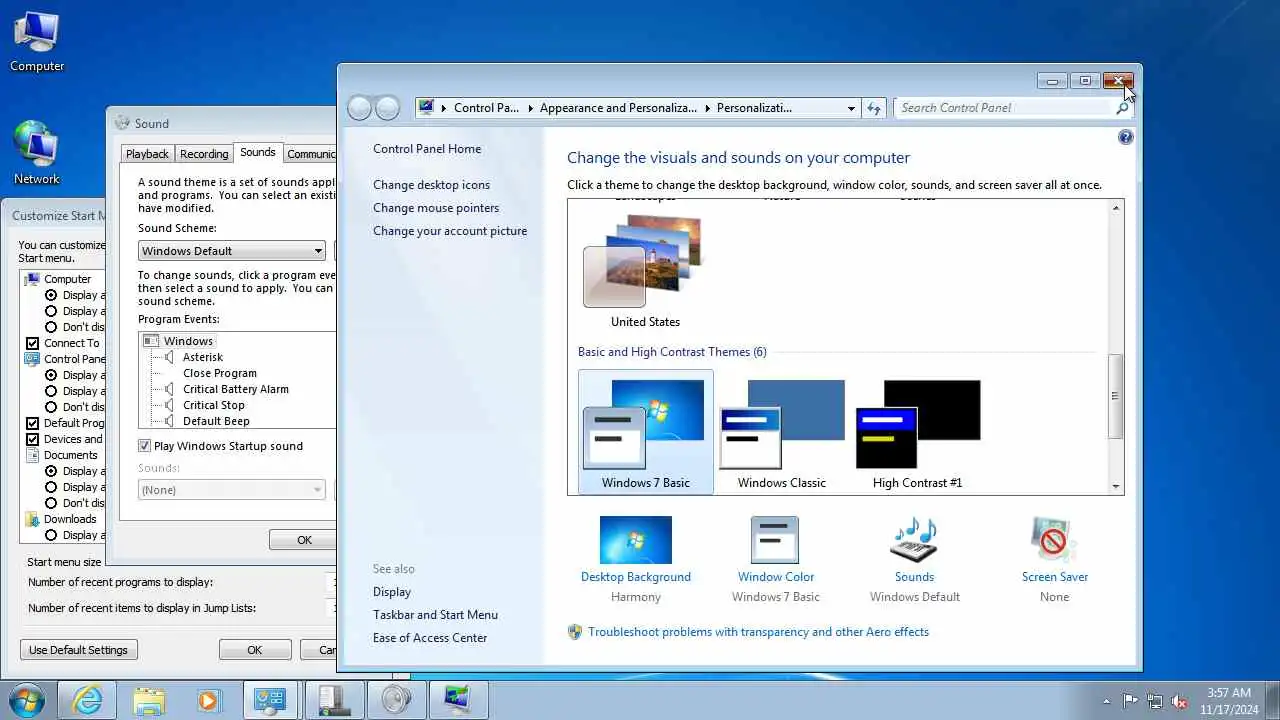Screen dimensions: 1280x720
Task: Open the Screen Saver setting icon
Action: pos(1054,540)
